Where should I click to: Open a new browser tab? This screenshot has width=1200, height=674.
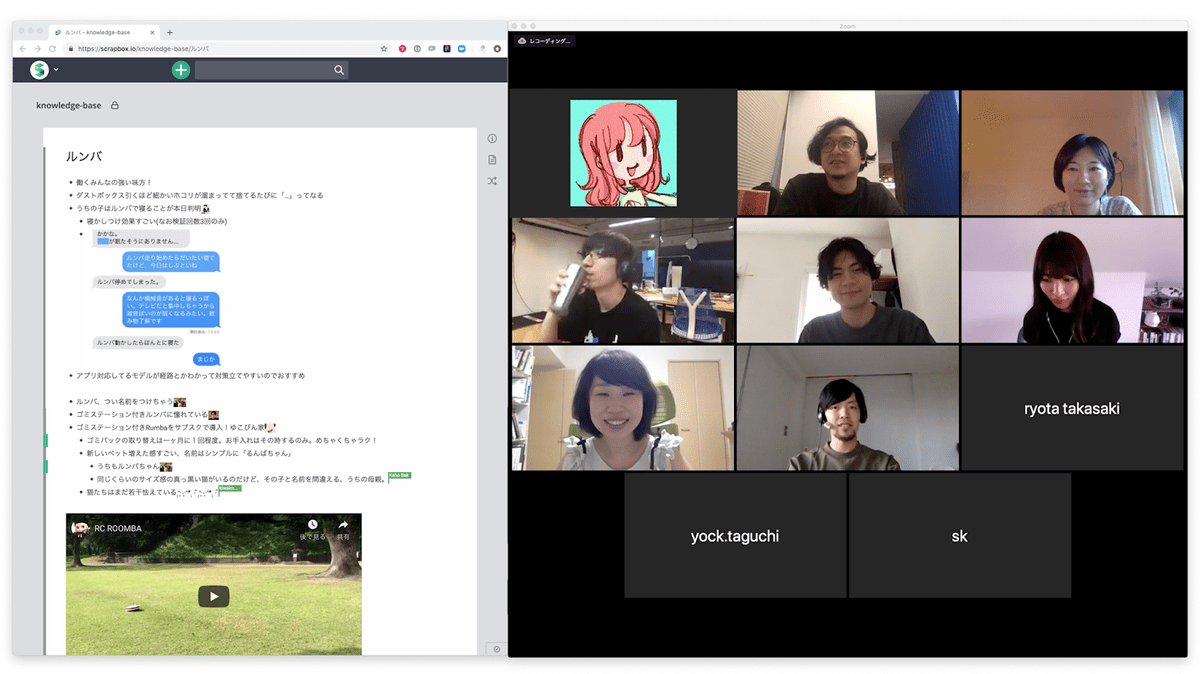pos(170,32)
